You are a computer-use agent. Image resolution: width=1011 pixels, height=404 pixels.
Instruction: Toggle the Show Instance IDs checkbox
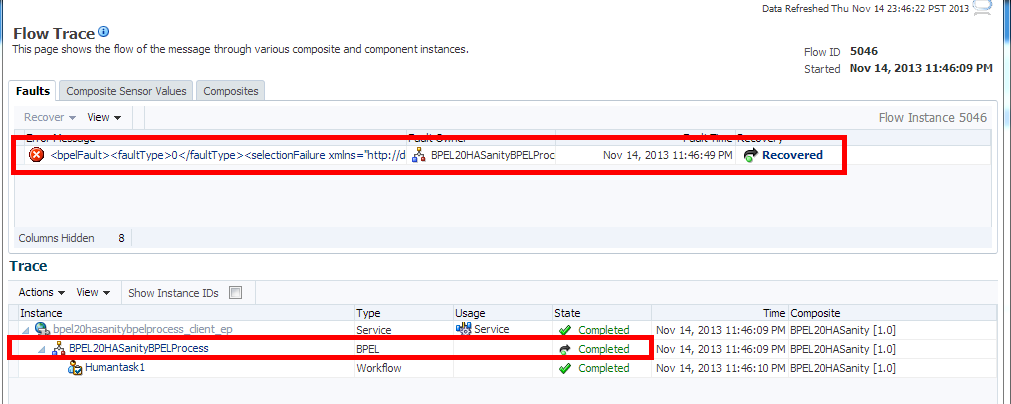point(236,293)
